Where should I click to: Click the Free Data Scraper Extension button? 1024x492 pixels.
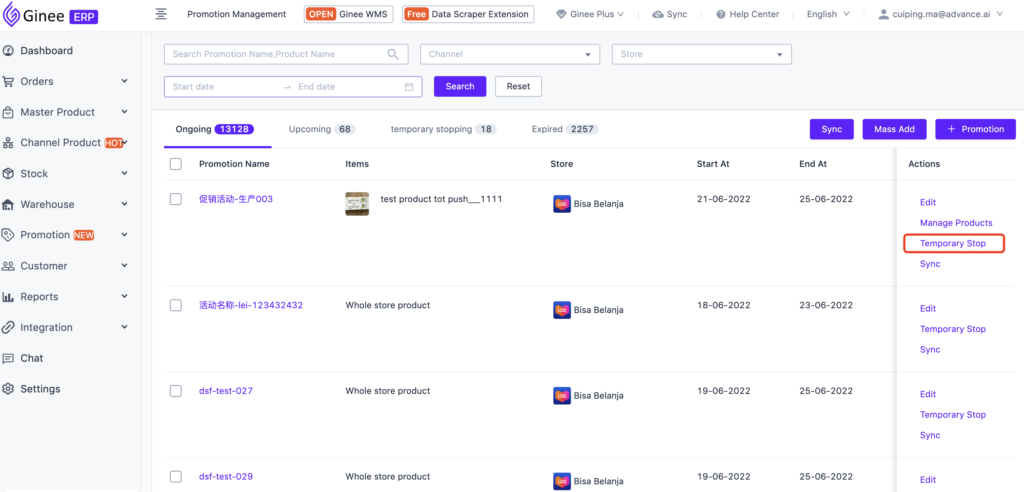click(468, 14)
